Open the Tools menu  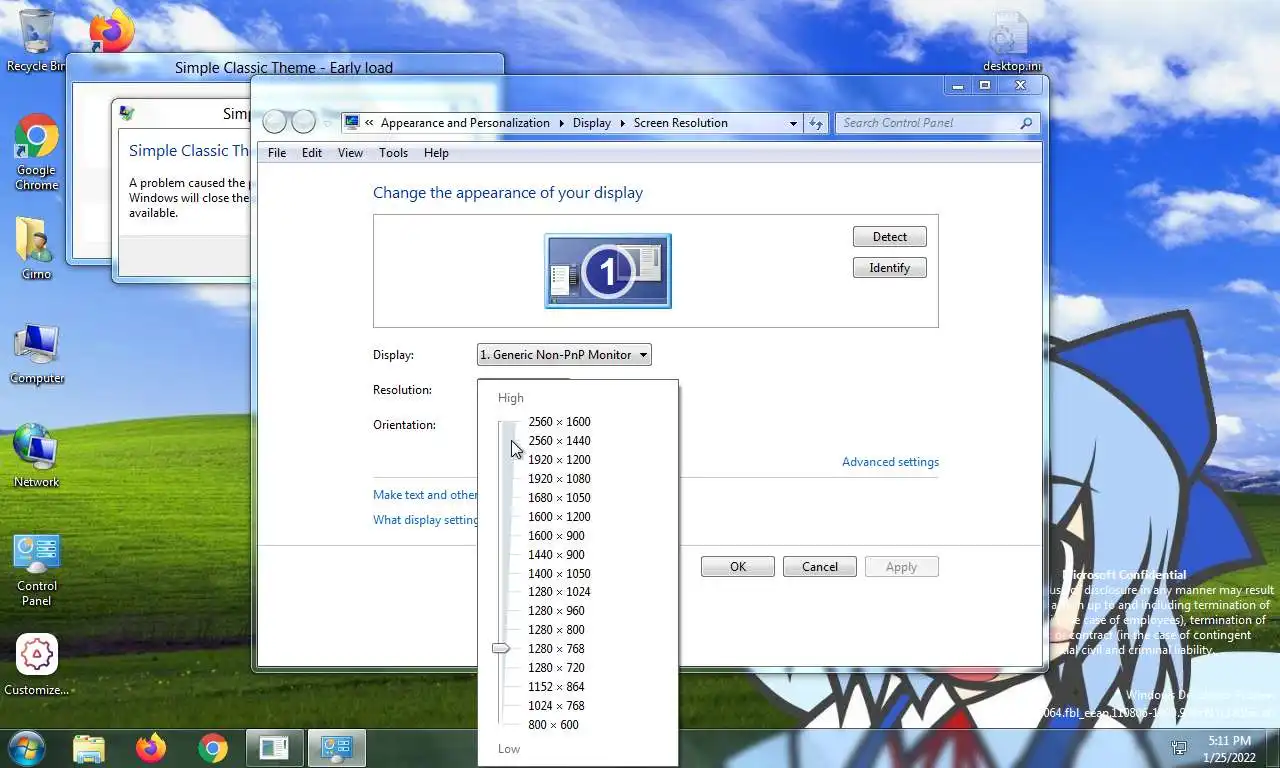tap(393, 153)
